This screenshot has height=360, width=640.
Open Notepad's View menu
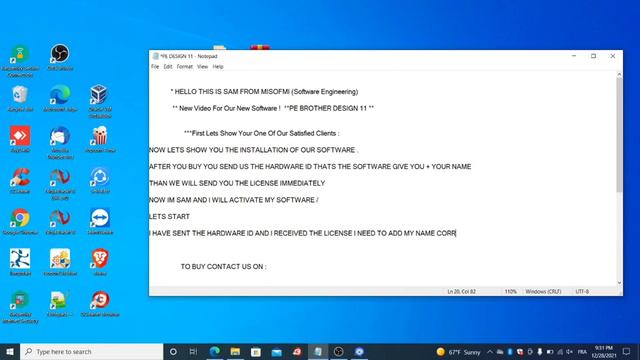(202, 67)
